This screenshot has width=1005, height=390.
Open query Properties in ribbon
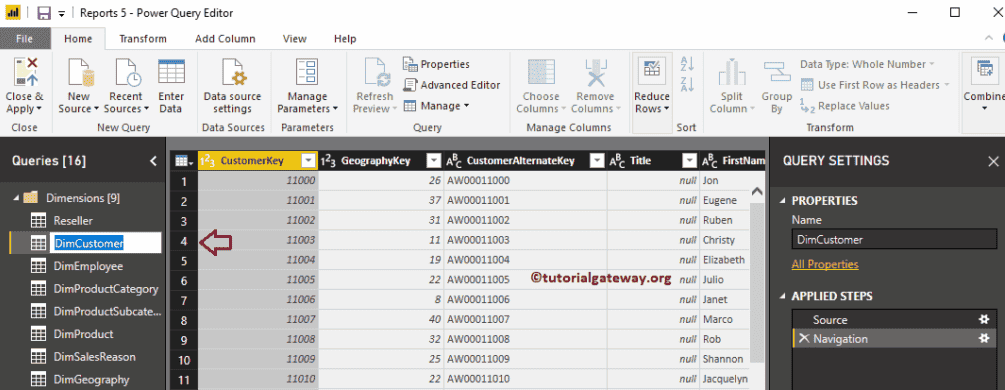tap(436, 64)
